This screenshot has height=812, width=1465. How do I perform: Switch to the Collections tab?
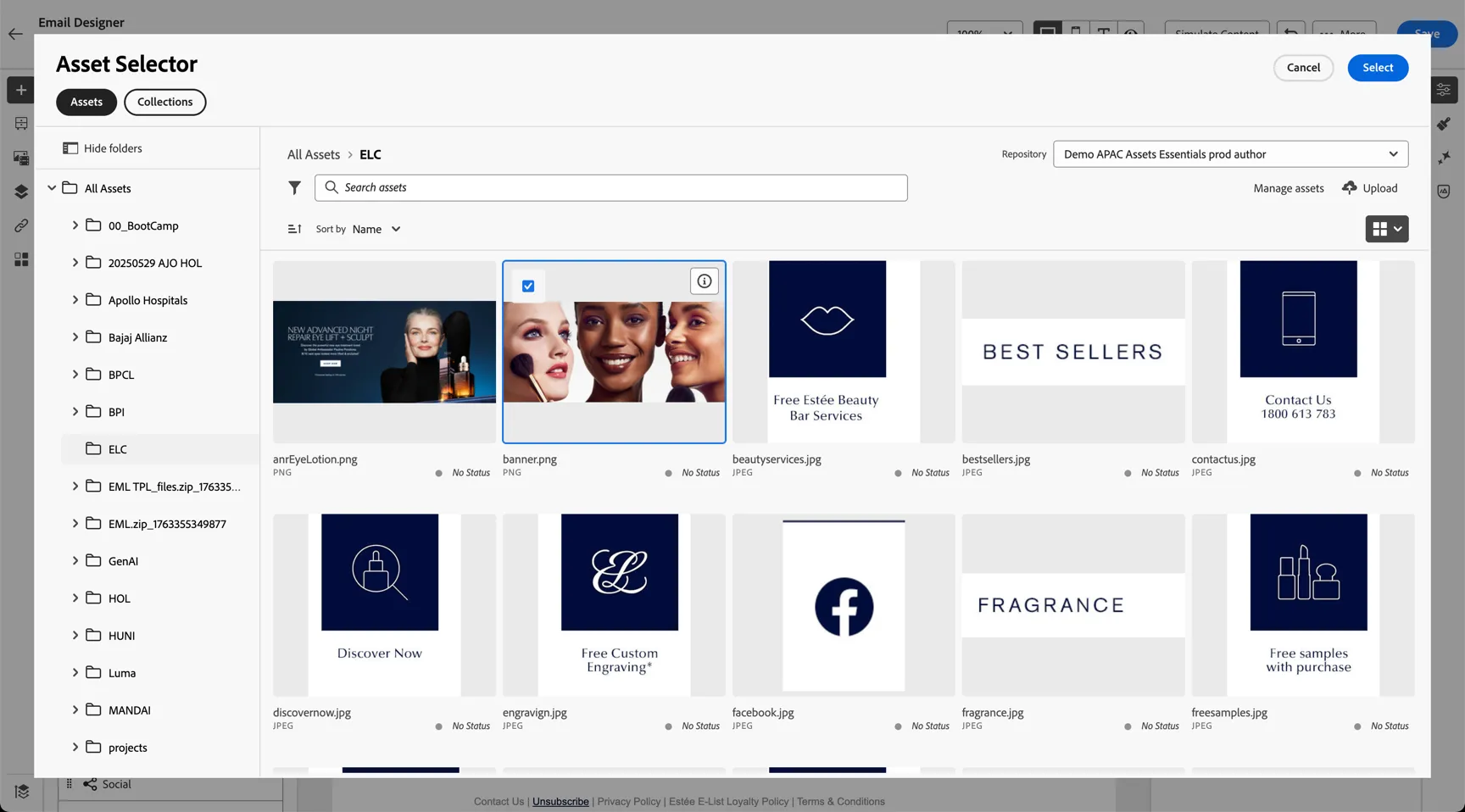click(164, 102)
